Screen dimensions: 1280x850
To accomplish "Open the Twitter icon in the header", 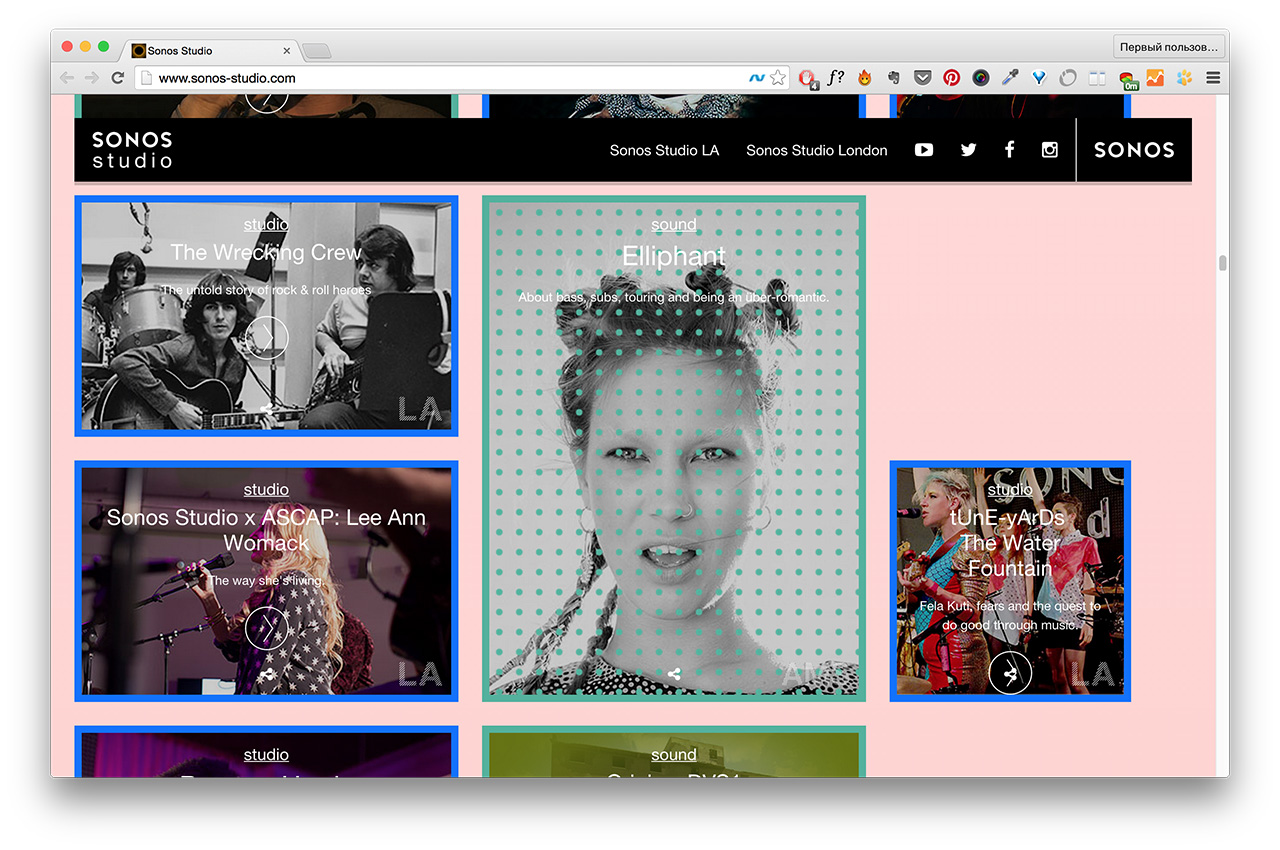I will click(968, 150).
